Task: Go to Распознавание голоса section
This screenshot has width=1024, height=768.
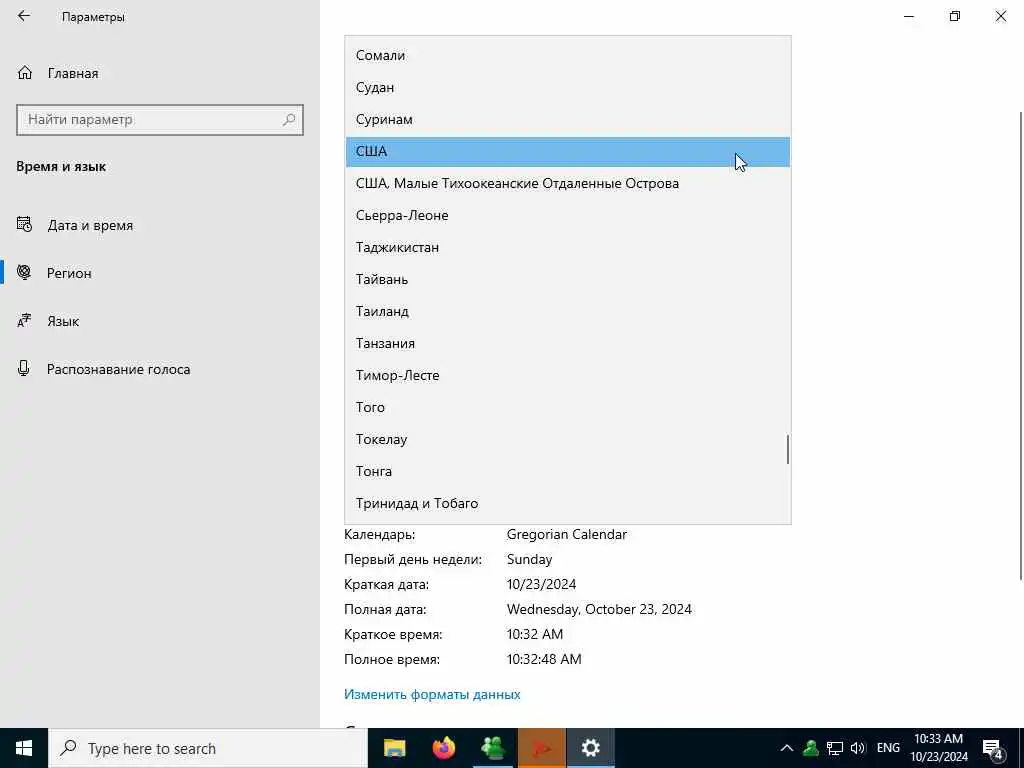Action: [x=160, y=368]
